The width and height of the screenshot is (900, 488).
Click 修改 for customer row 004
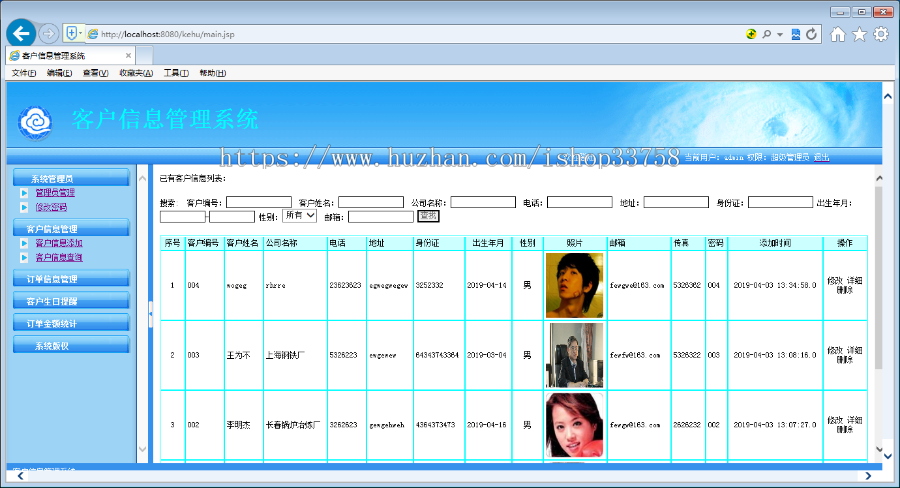point(835,281)
